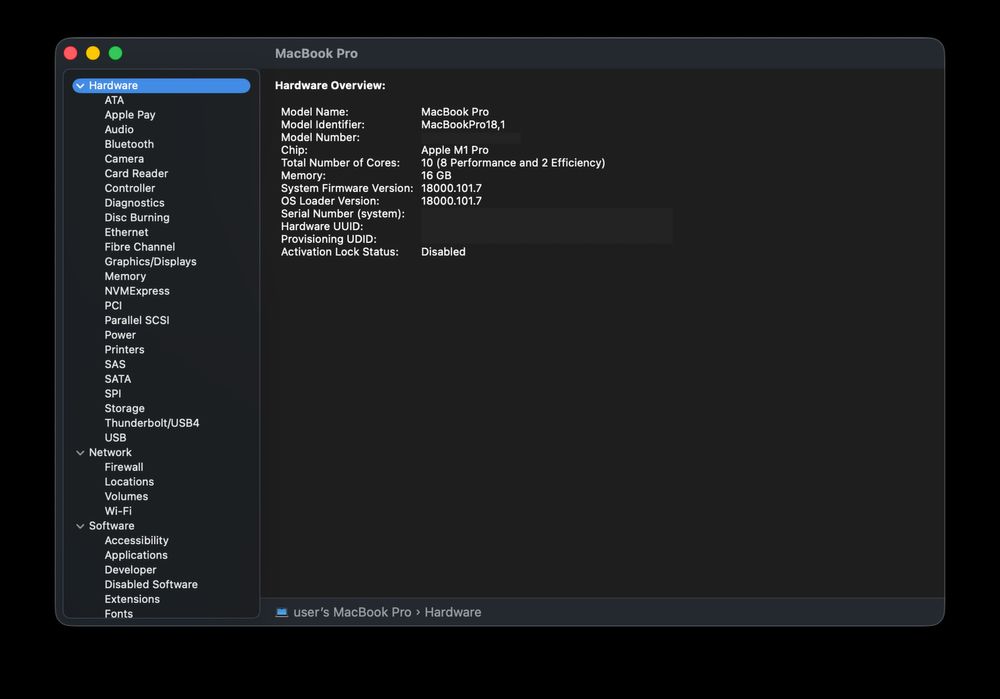The width and height of the screenshot is (1000, 699).
Task: Click the 16 GB memory value
Action: (x=436, y=175)
